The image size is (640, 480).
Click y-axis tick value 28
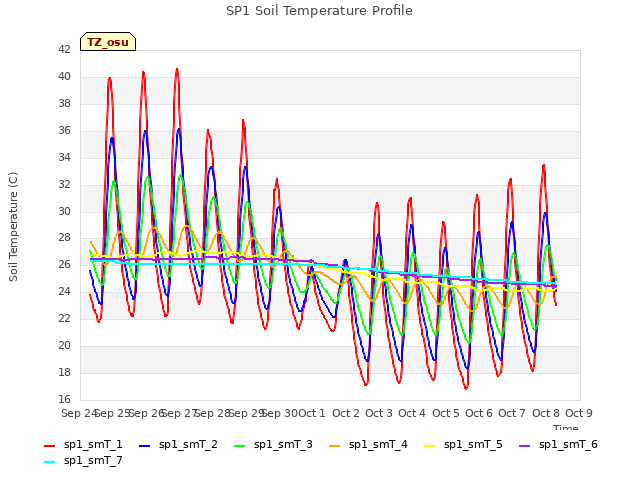(64, 238)
